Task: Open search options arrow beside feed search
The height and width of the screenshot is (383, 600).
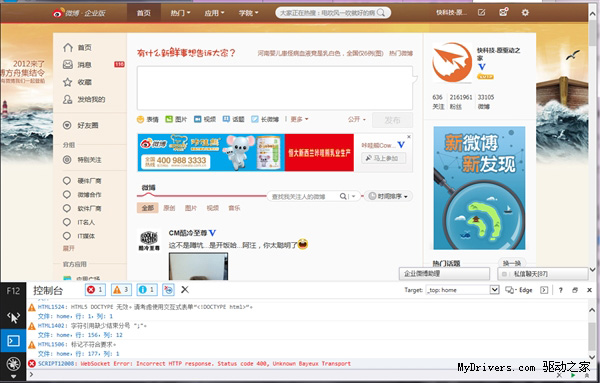Action: [x=353, y=196]
